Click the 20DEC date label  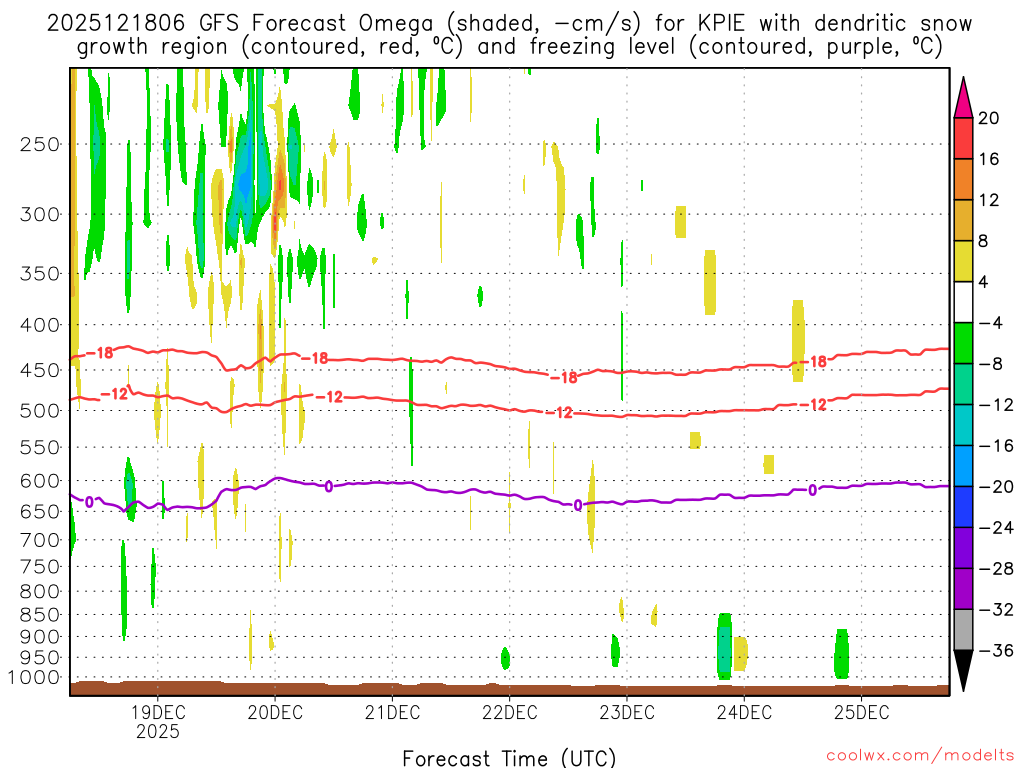pyautogui.click(x=275, y=712)
